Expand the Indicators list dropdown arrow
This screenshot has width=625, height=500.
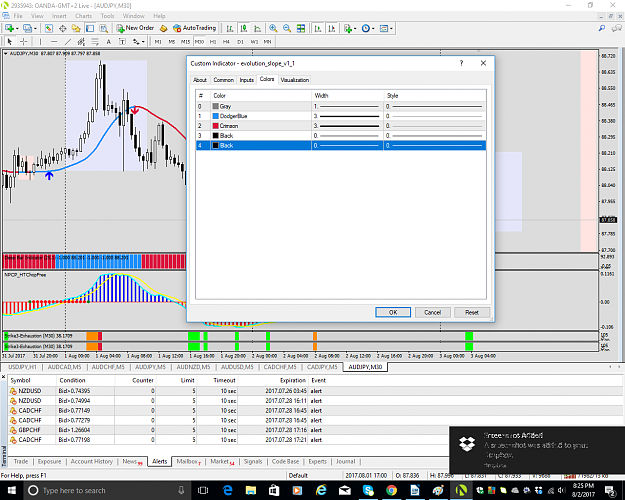point(355,29)
